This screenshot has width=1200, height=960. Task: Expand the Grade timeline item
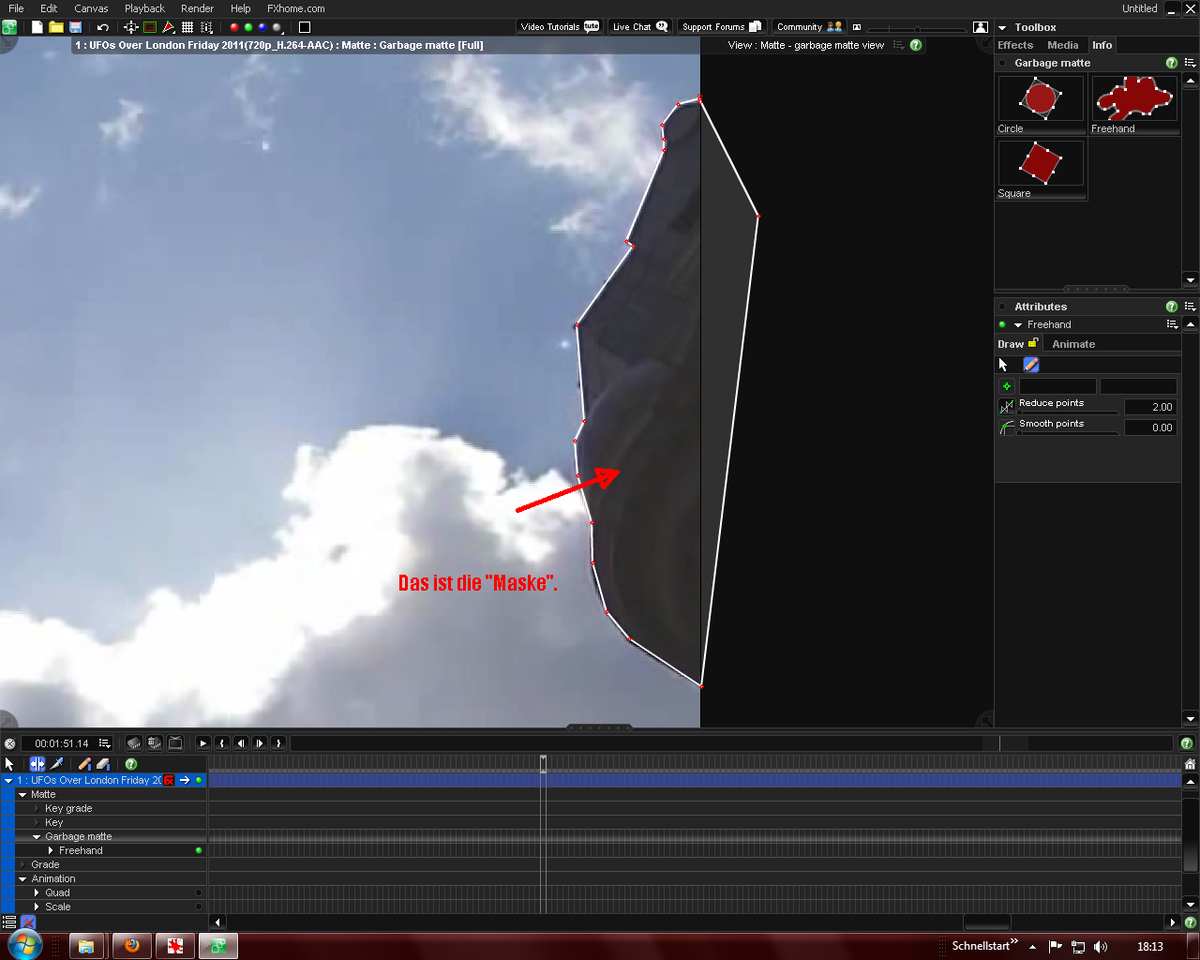(x=22, y=864)
